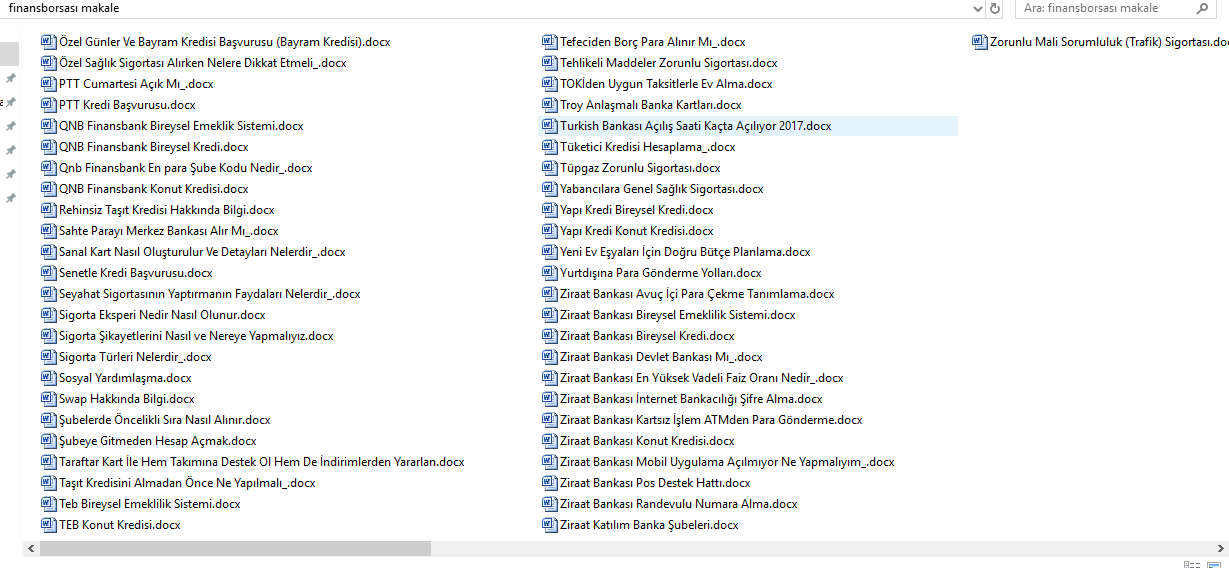
Task: Select the Sosyal Yardımlaşma.docx file icon
Action: 49,378
